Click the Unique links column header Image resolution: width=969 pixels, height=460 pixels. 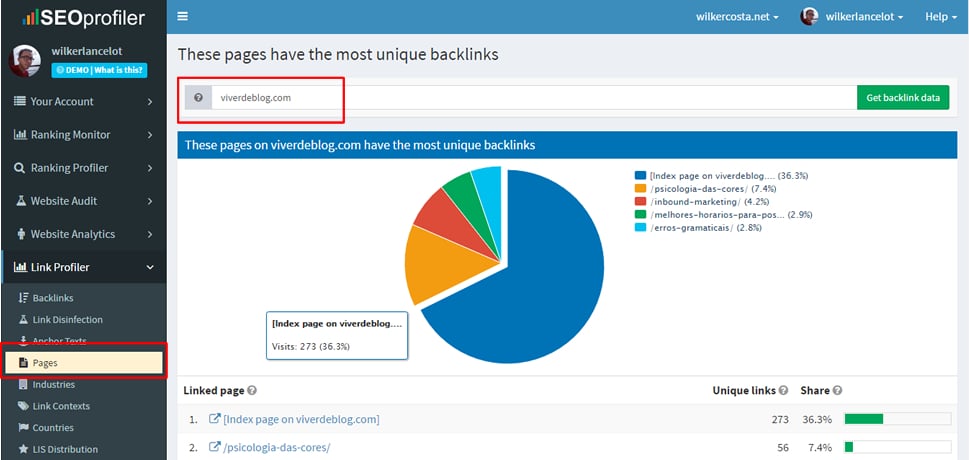(x=744, y=391)
